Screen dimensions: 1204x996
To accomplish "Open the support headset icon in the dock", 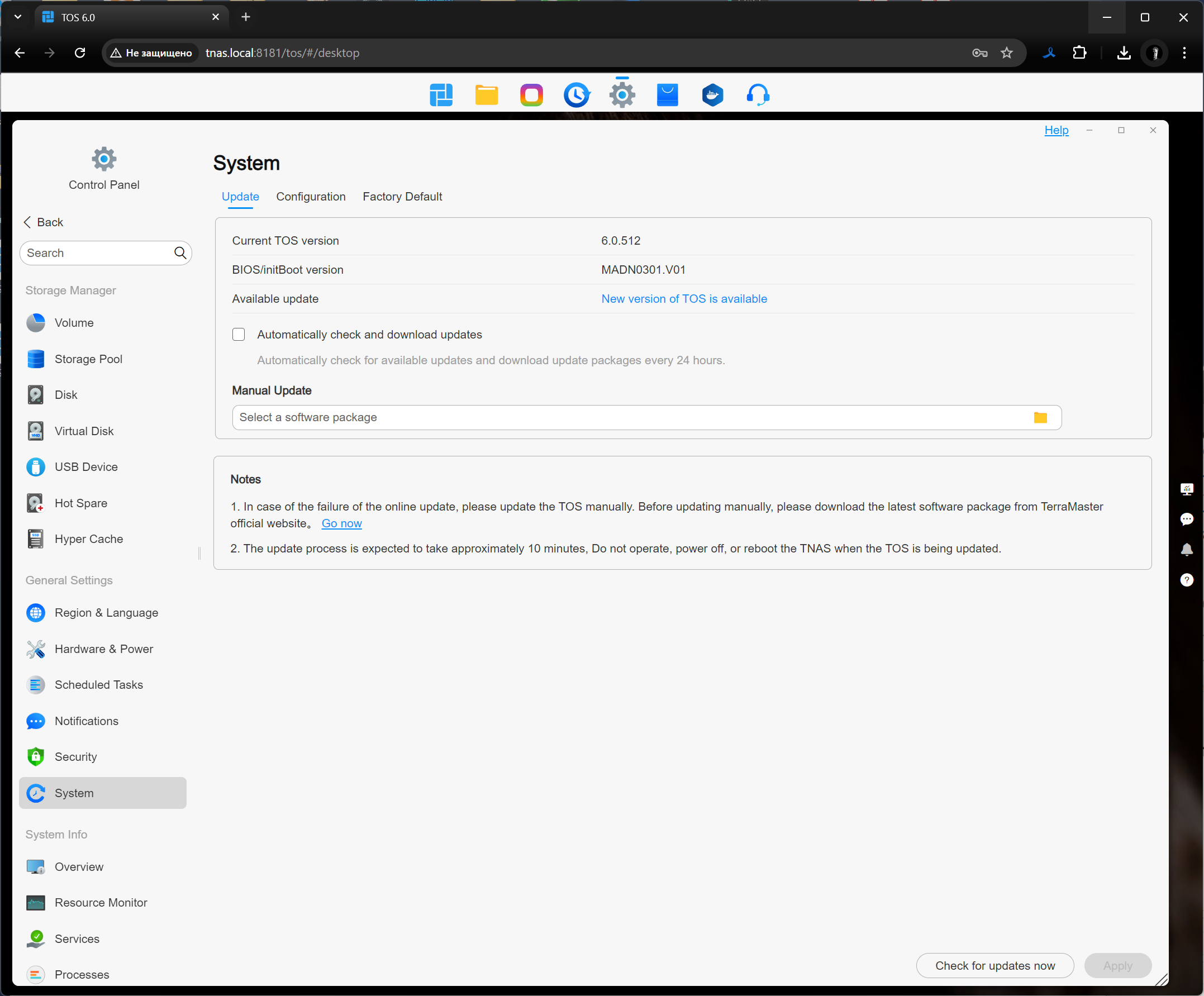I will tap(758, 95).
